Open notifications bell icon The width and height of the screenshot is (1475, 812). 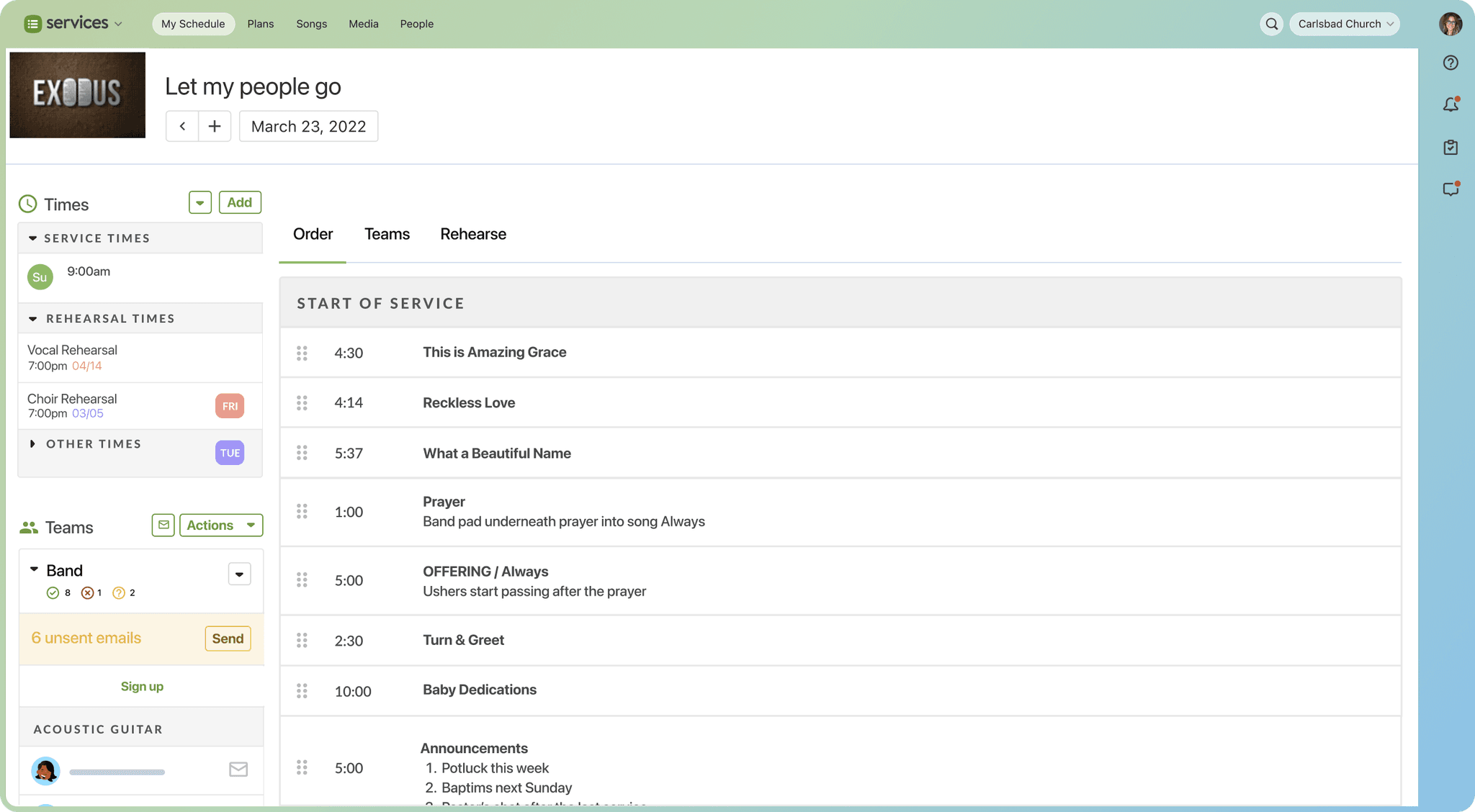tap(1451, 105)
